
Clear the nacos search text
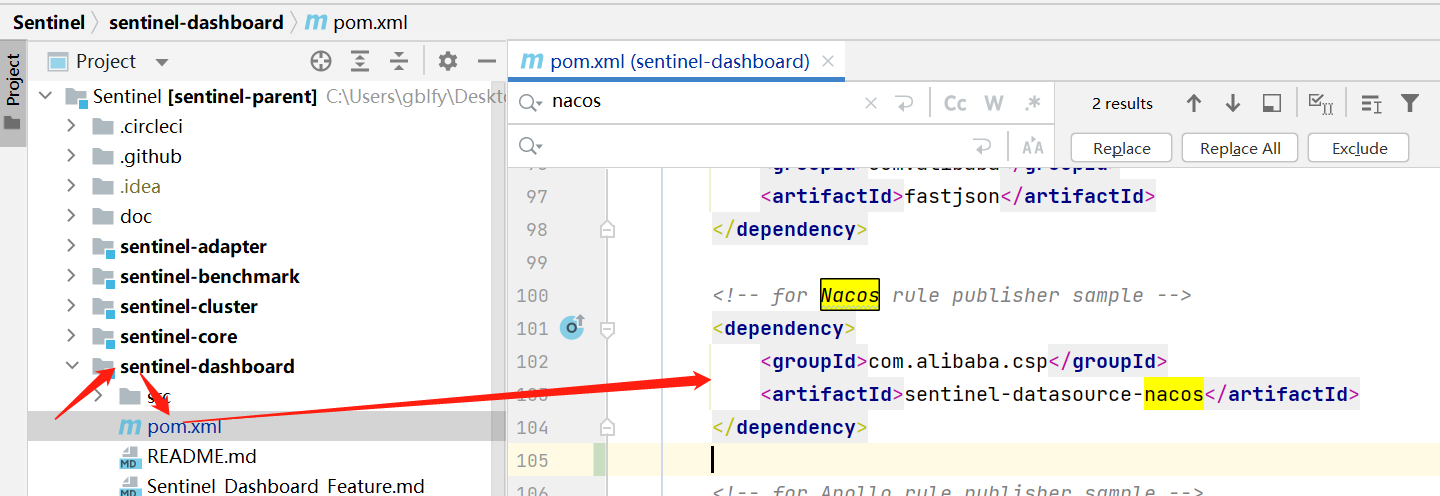871,102
